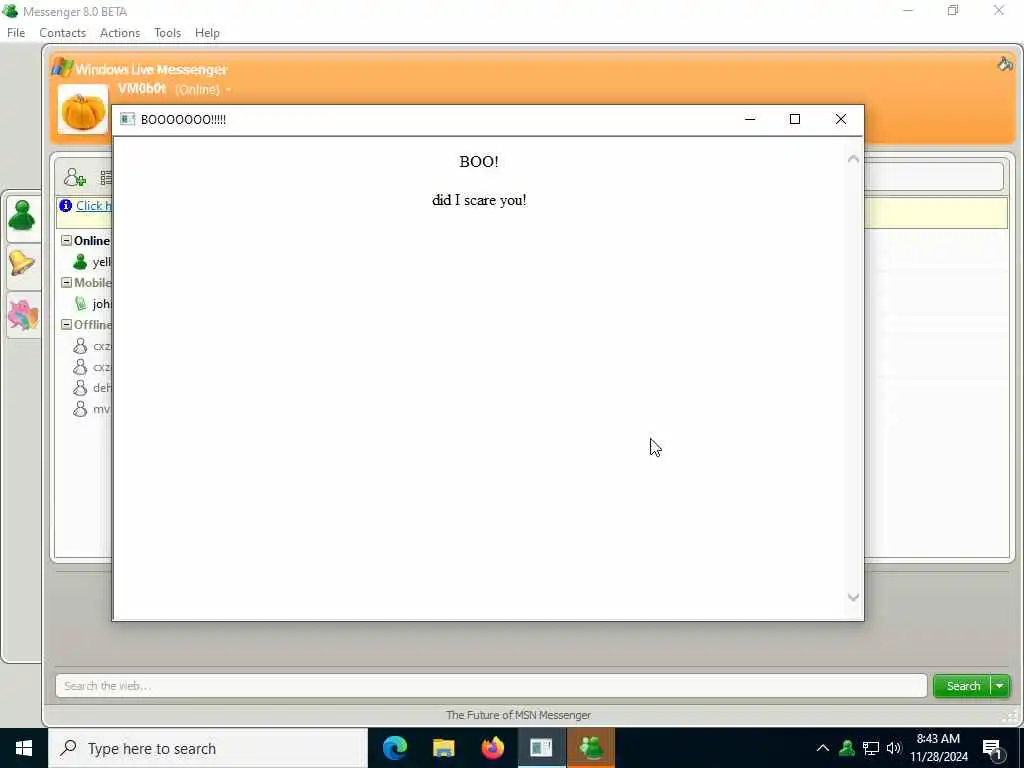Click the volume speaker tray icon
1024x768 pixels.
pyautogui.click(x=893, y=748)
